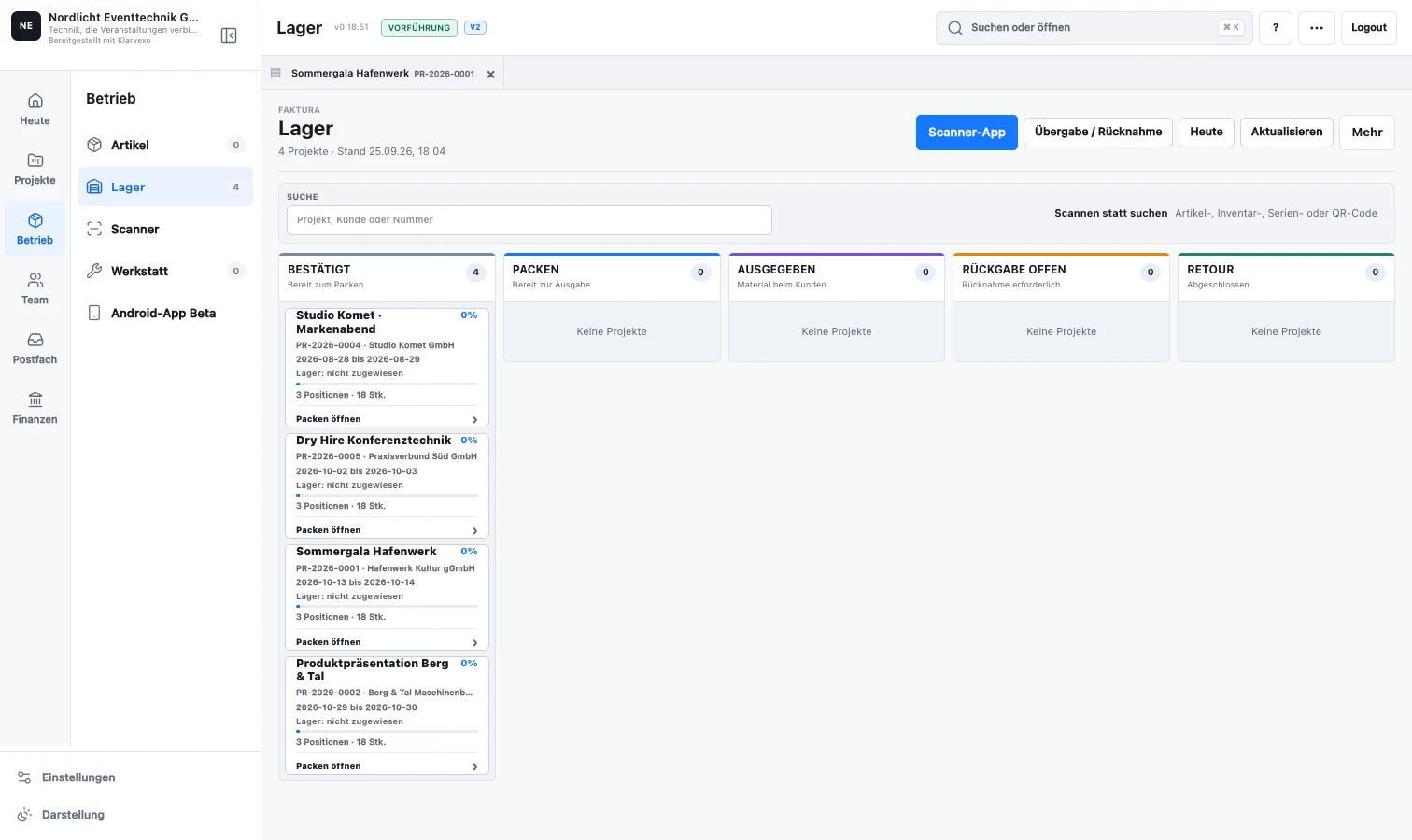
Task: Click Packen öffnen chevron for Studio Komet
Action: pyautogui.click(x=474, y=420)
